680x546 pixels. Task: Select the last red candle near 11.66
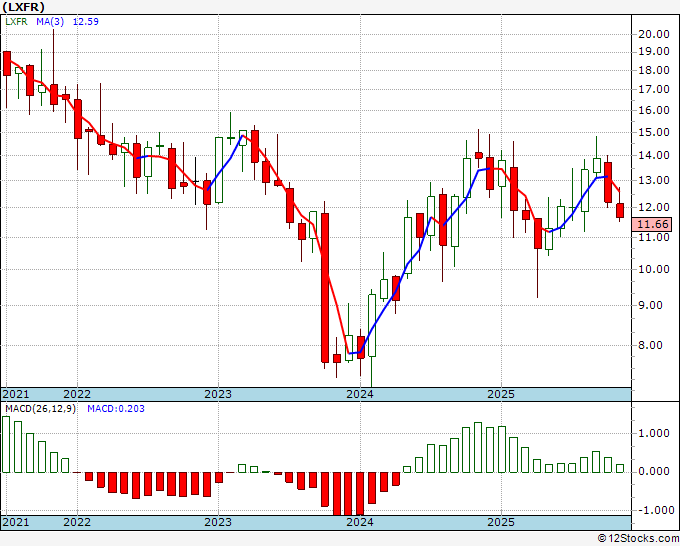click(x=621, y=210)
